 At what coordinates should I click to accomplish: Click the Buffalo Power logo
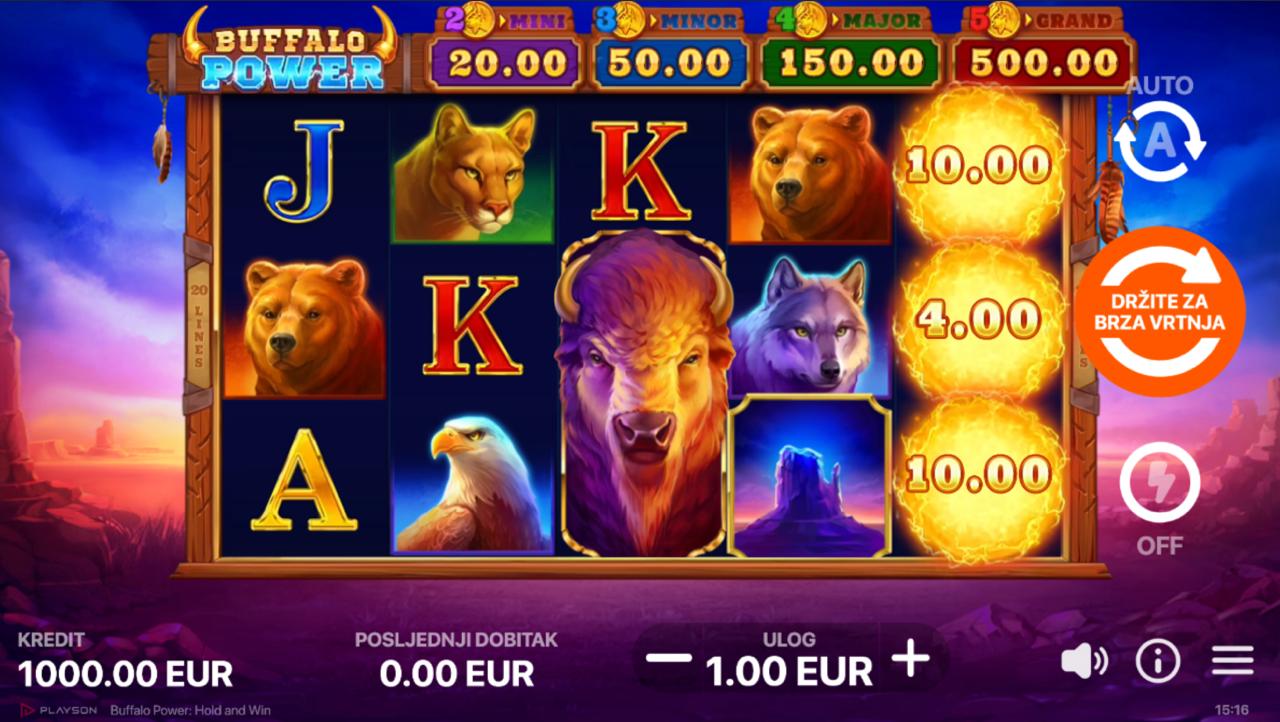(290, 50)
